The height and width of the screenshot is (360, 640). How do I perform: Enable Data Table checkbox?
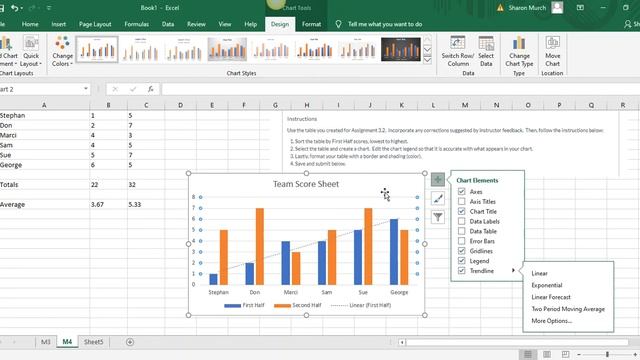coord(461,231)
